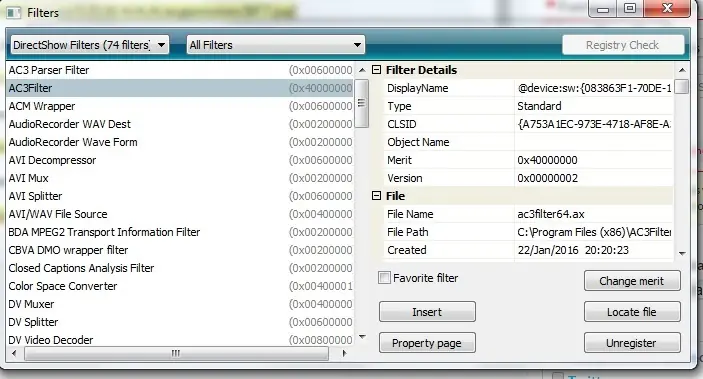Click filter list horizontal scroll right arrow

pos(344,353)
